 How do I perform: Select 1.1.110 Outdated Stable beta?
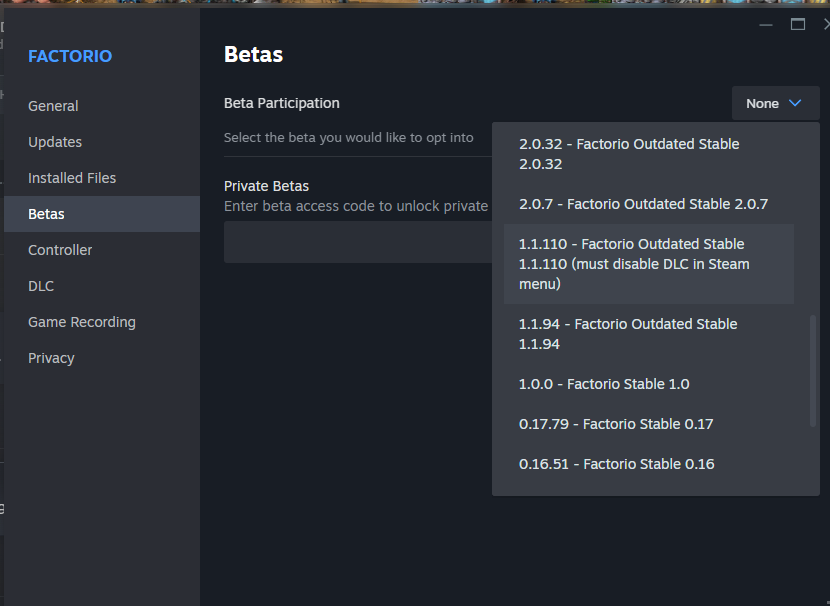click(x=648, y=264)
